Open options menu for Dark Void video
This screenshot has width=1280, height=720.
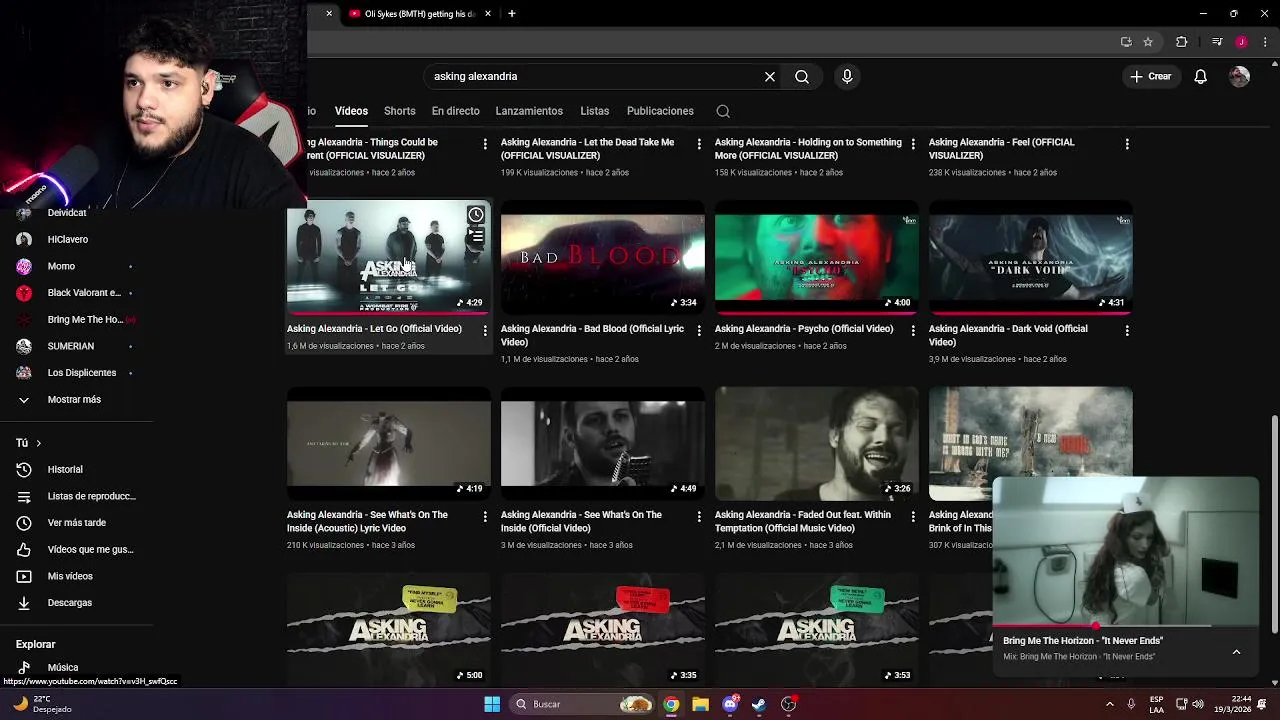click(1127, 330)
